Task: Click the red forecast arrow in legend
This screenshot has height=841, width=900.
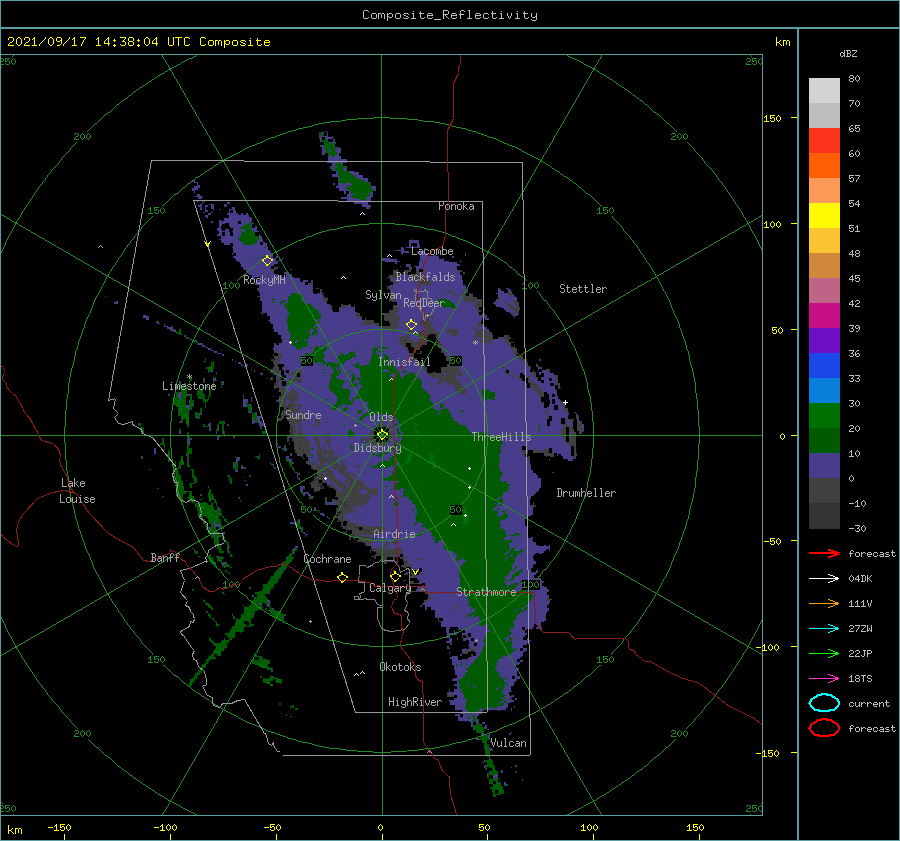Action: coord(824,553)
